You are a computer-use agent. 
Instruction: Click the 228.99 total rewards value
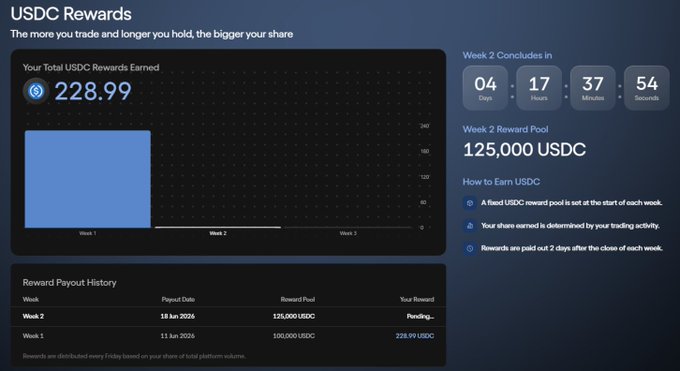93,91
